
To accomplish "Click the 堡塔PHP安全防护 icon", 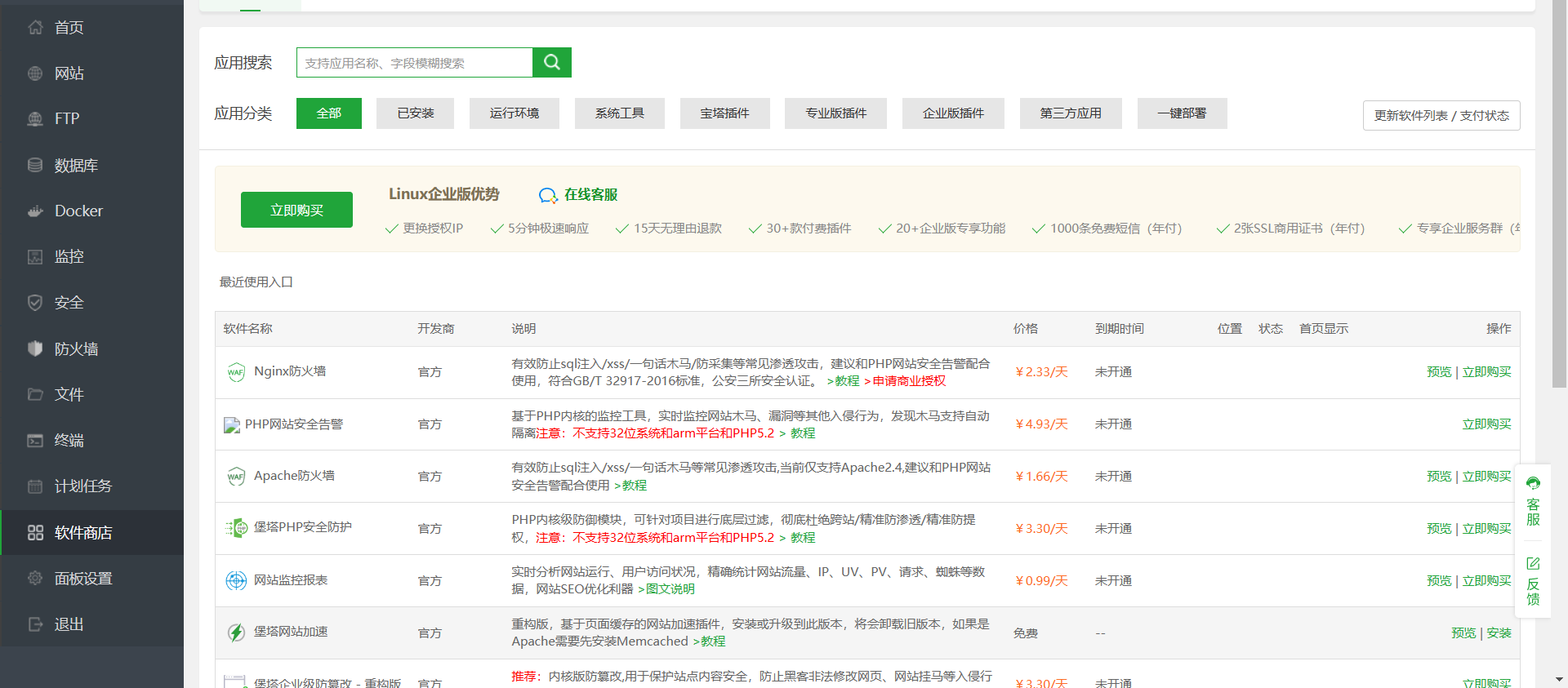I will tap(236, 528).
